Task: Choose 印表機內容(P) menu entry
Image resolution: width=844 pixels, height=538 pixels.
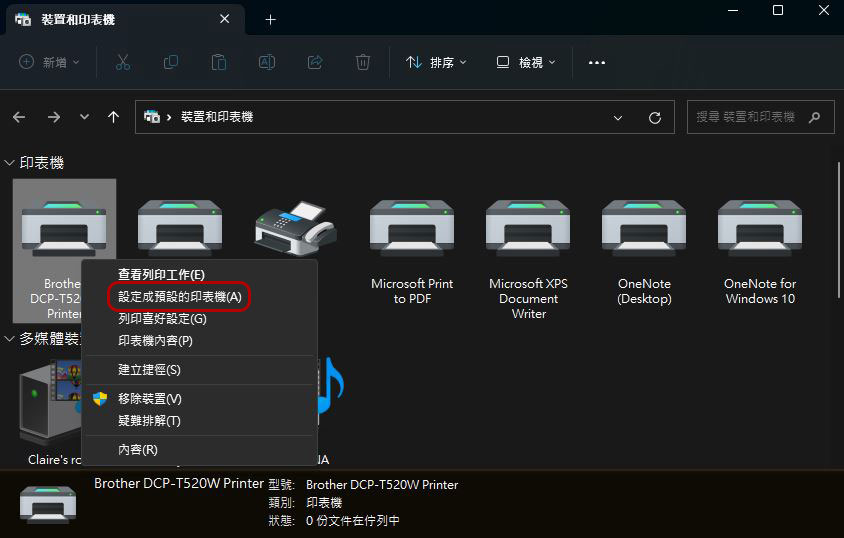Action: point(199,341)
